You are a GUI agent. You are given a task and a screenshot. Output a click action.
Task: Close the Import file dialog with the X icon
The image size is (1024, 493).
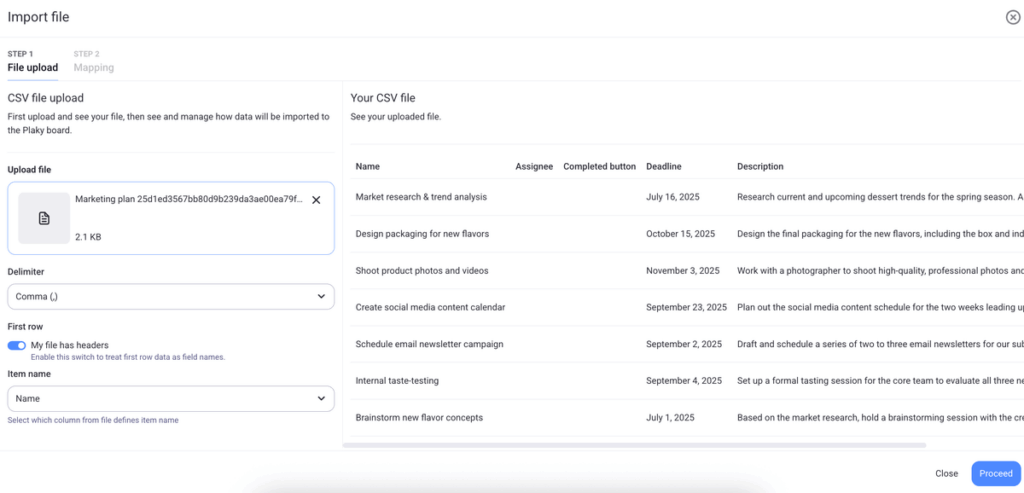[1012, 18]
